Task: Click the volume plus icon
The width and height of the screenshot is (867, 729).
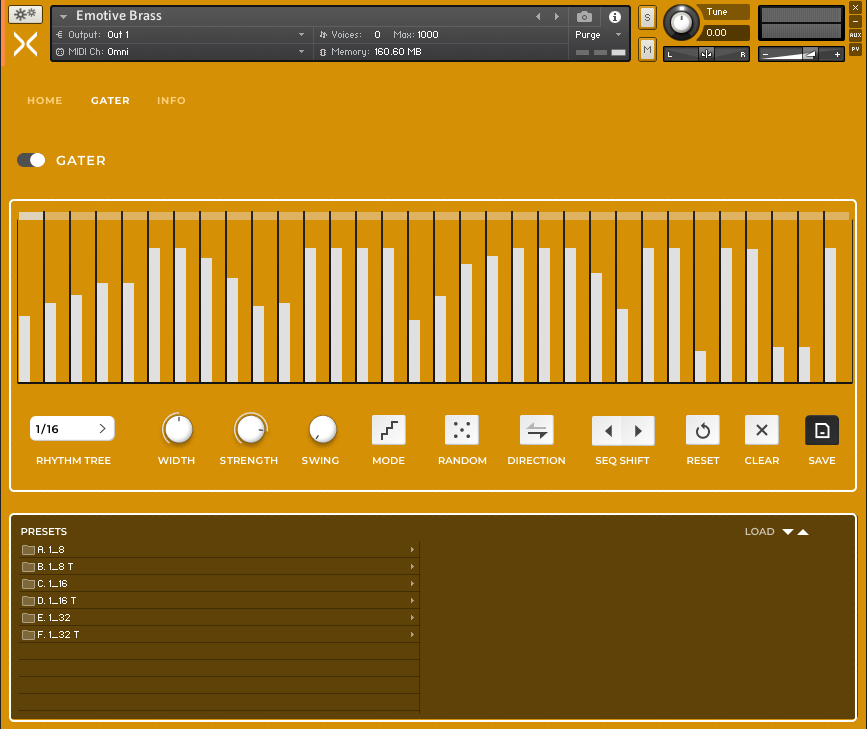Action: pos(837,54)
